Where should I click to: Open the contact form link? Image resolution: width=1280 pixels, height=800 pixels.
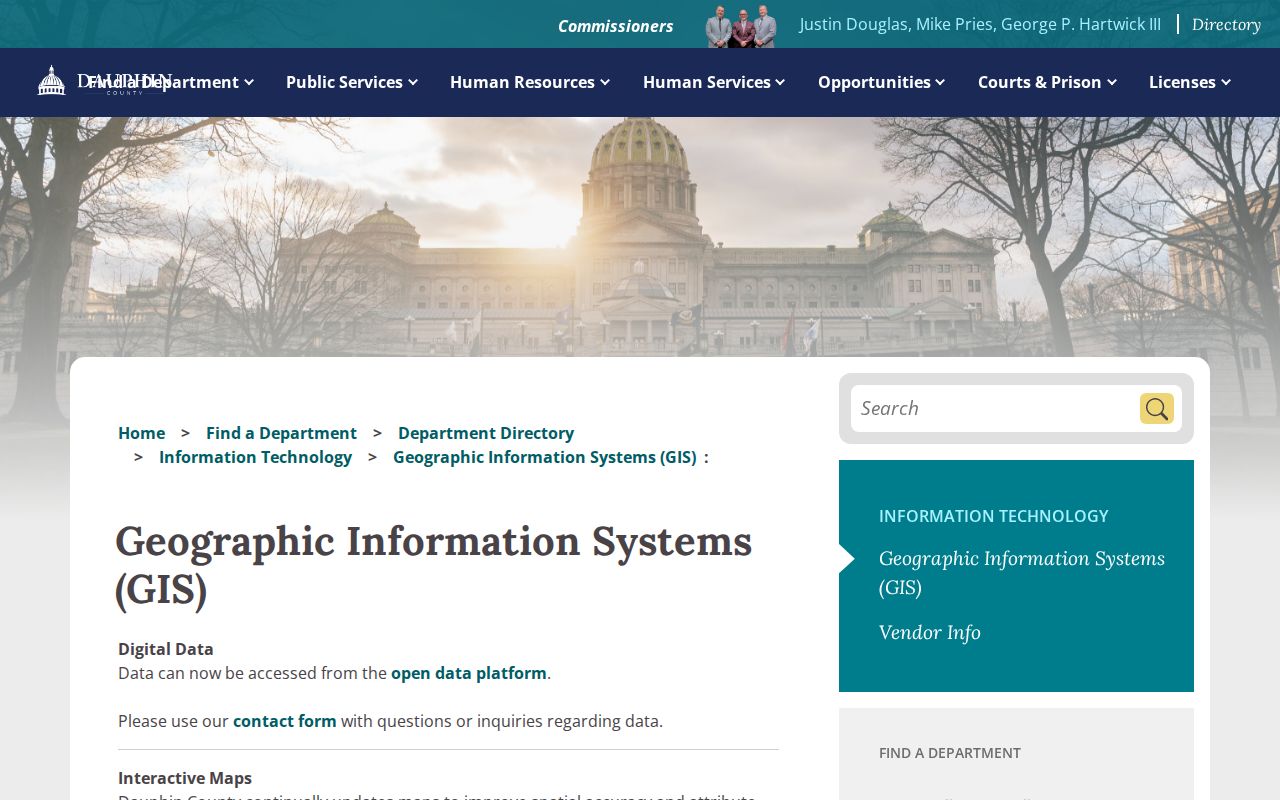[x=284, y=721]
